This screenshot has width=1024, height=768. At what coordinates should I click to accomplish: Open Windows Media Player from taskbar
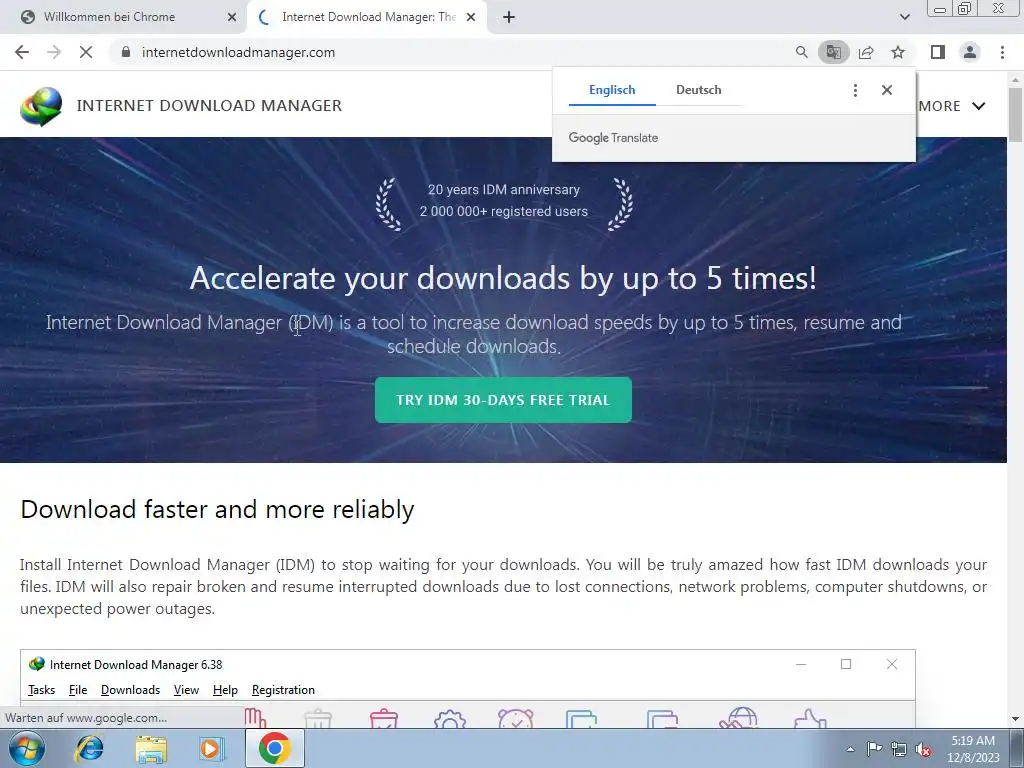click(211, 748)
